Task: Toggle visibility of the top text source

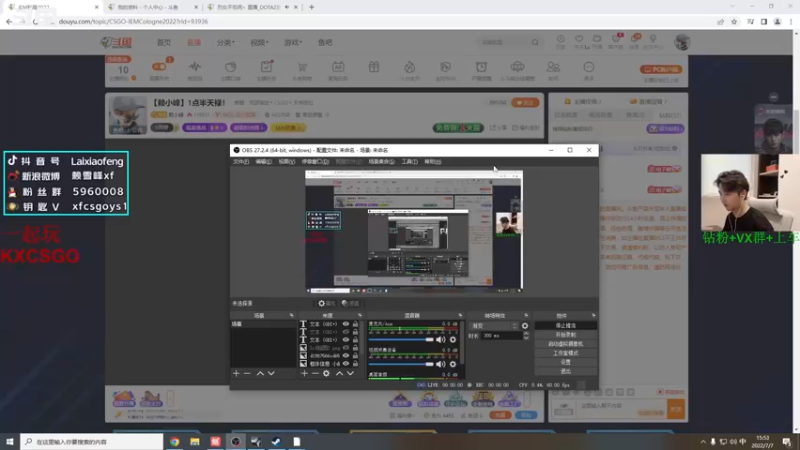Action: click(346, 324)
